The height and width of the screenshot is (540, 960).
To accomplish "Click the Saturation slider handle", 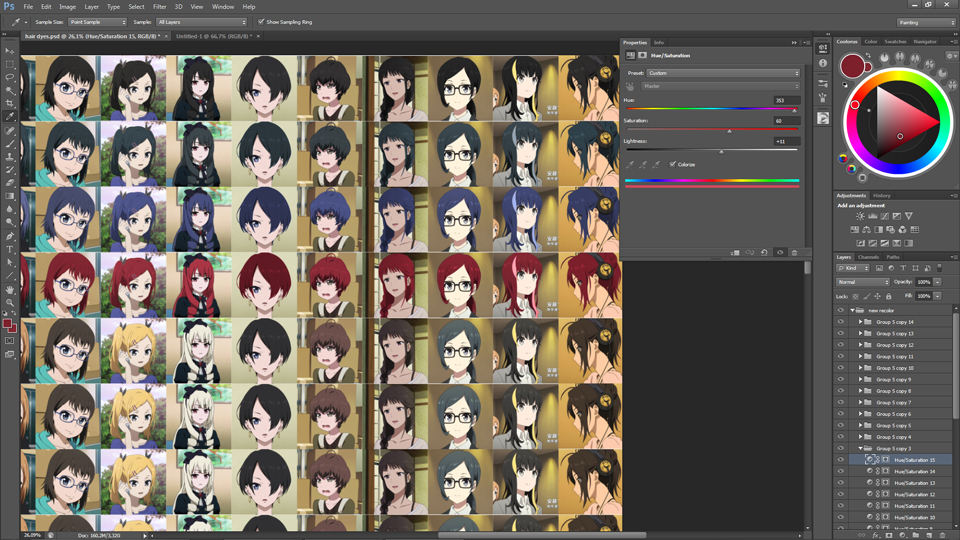I will [x=729, y=131].
